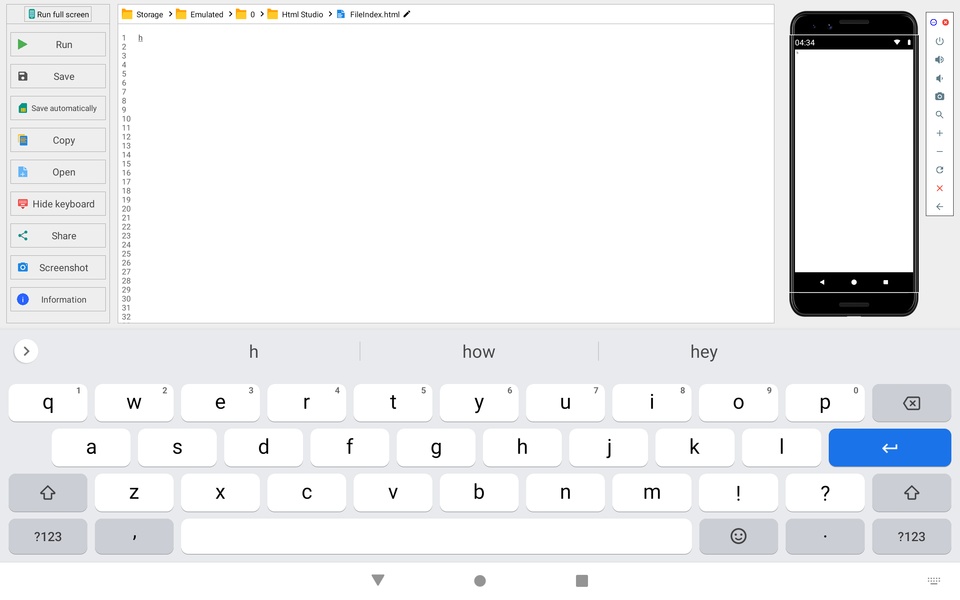Click the pencil rename icon beside FileIndex.html

(x=407, y=14)
